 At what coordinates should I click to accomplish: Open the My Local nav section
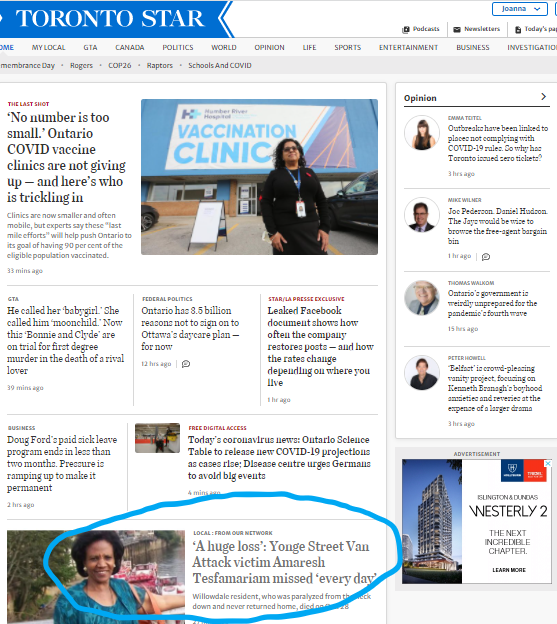pyautogui.click(x=49, y=47)
